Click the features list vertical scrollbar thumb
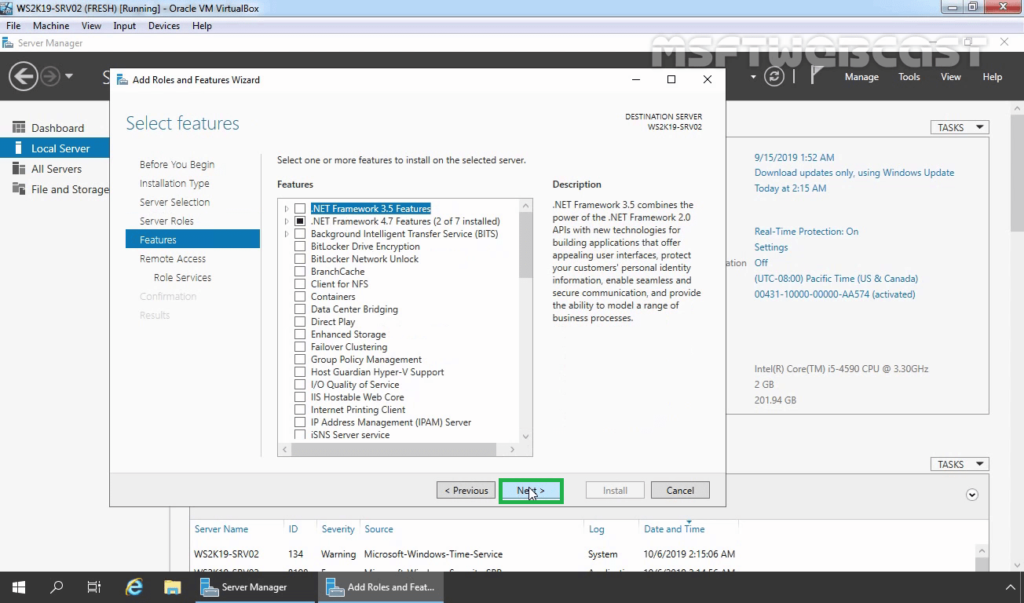 pyautogui.click(x=526, y=246)
